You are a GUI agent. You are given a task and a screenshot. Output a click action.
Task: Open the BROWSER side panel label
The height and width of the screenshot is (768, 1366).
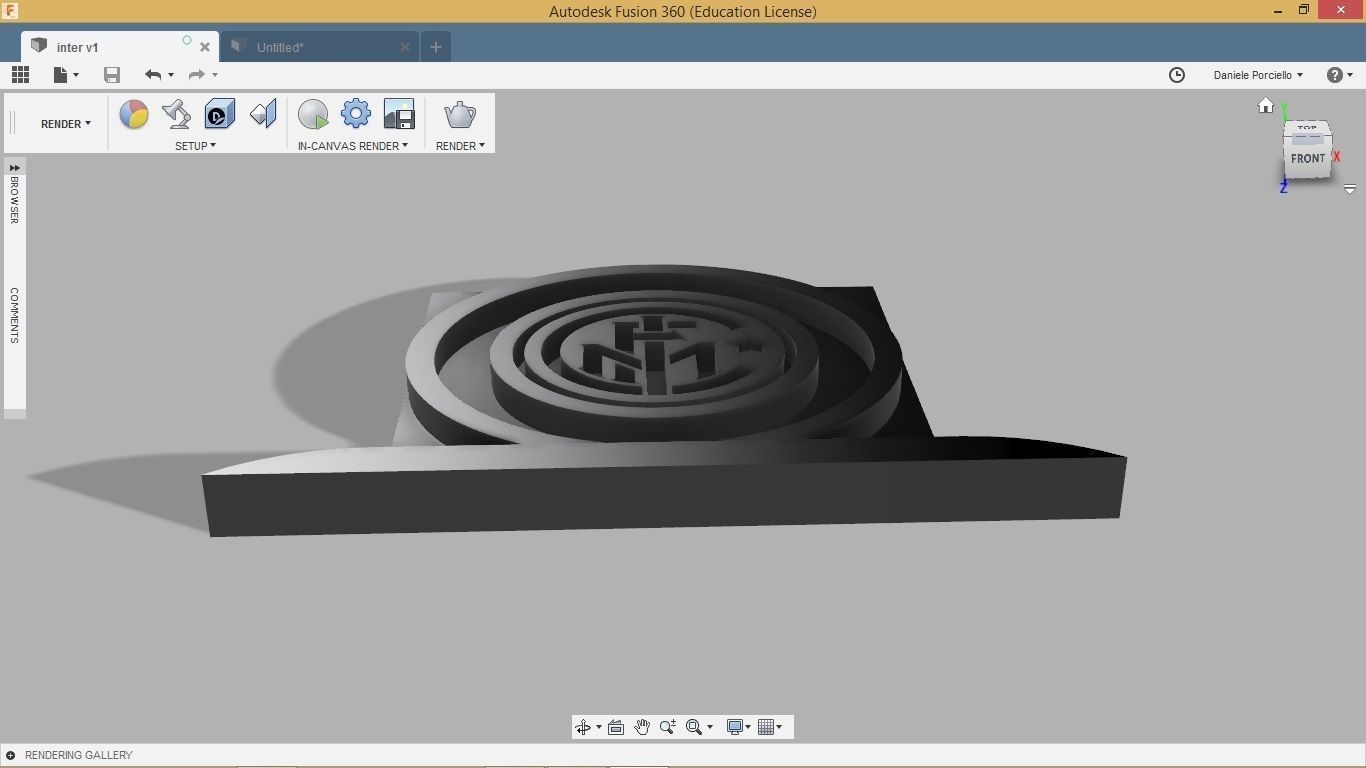[x=15, y=200]
